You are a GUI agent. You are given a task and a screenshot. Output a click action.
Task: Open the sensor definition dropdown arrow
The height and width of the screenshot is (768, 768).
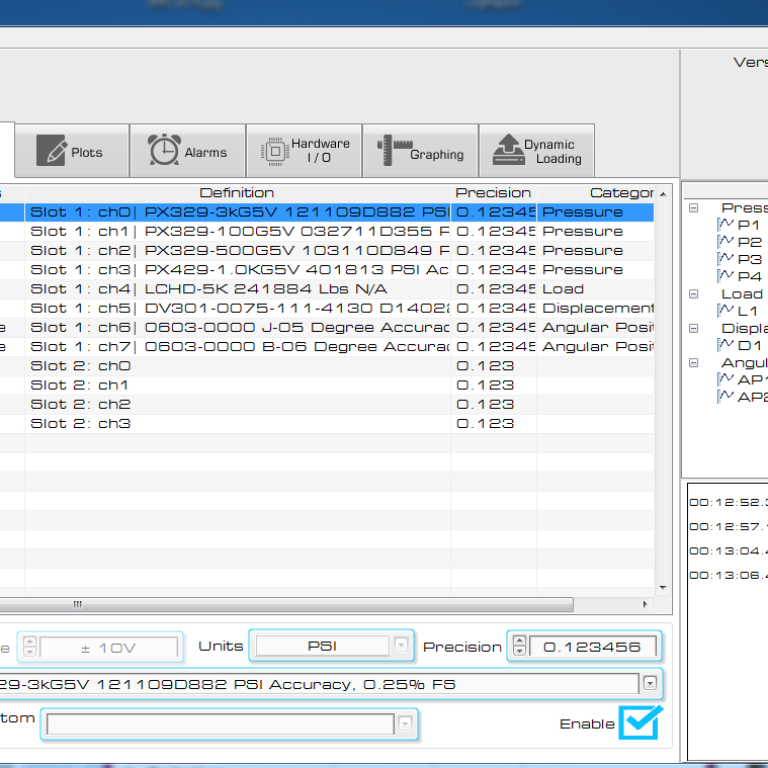tap(650, 683)
